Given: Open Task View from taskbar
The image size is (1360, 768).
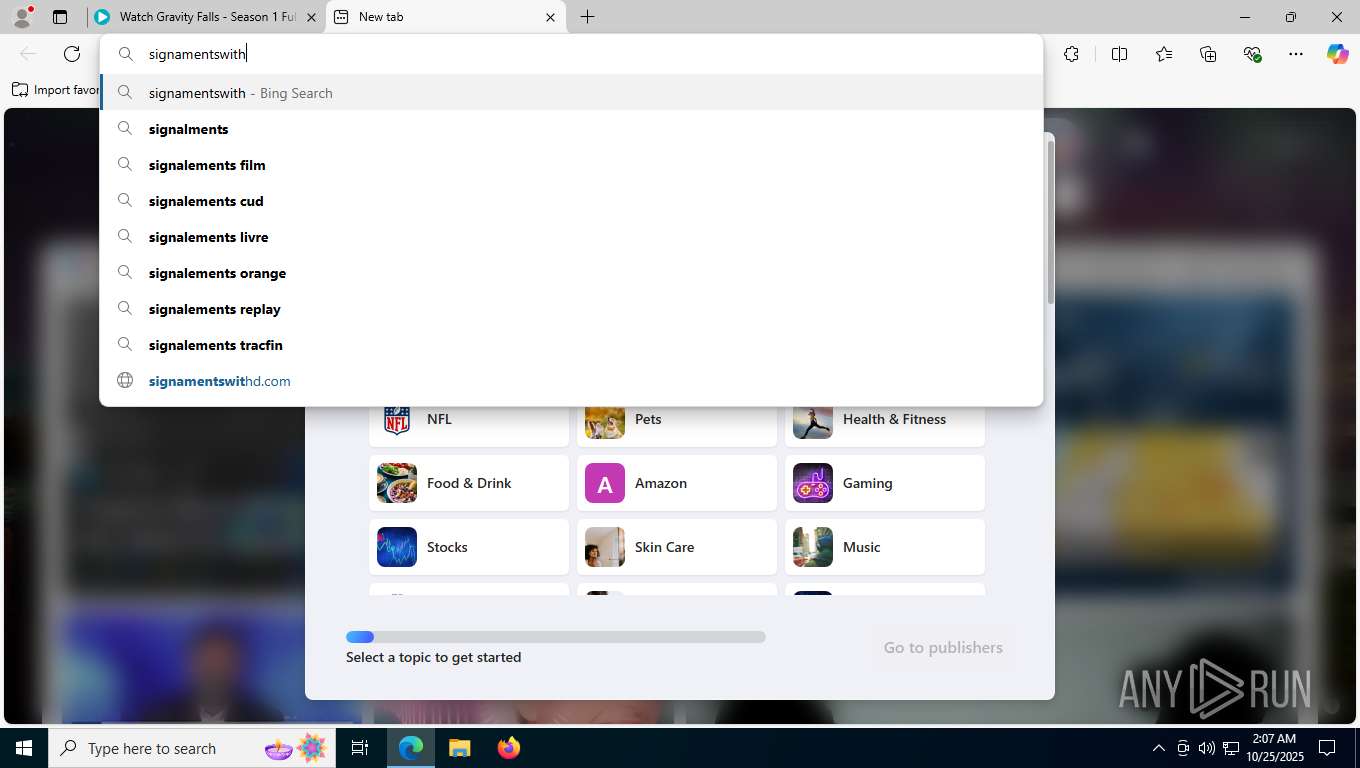Looking at the screenshot, I should 360,748.
